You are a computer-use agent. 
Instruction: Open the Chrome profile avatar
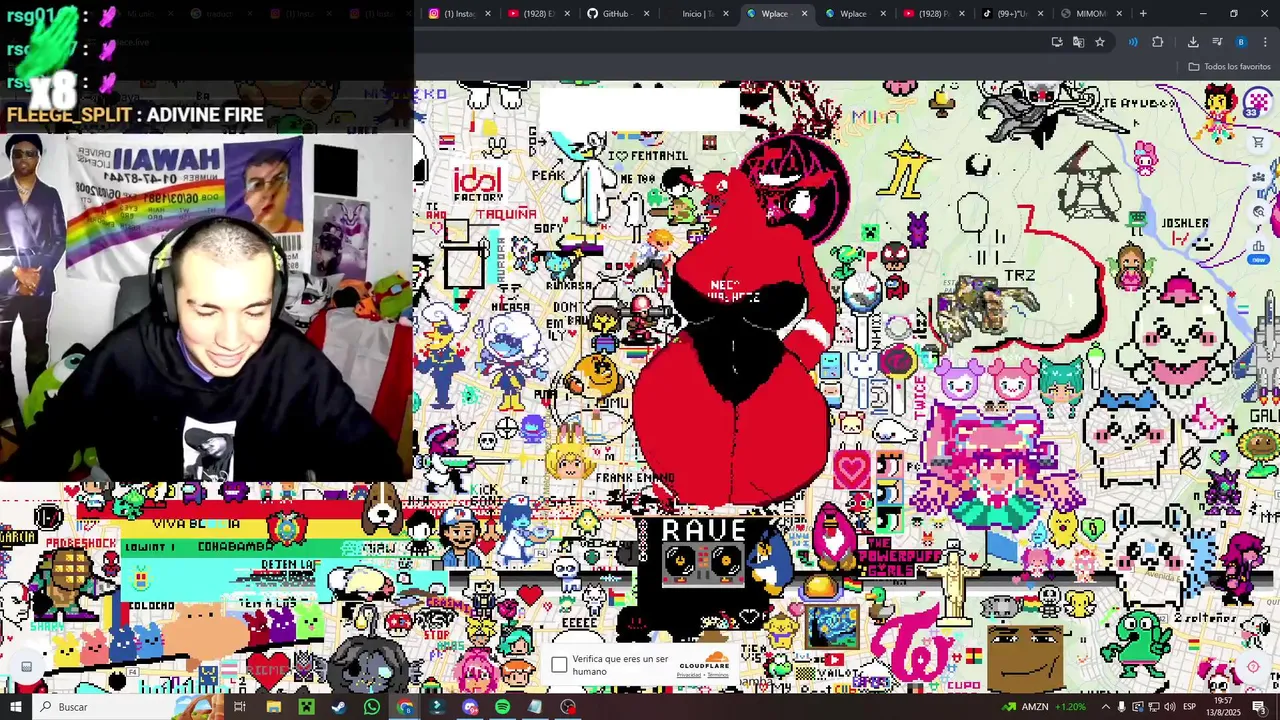pyautogui.click(x=1241, y=42)
